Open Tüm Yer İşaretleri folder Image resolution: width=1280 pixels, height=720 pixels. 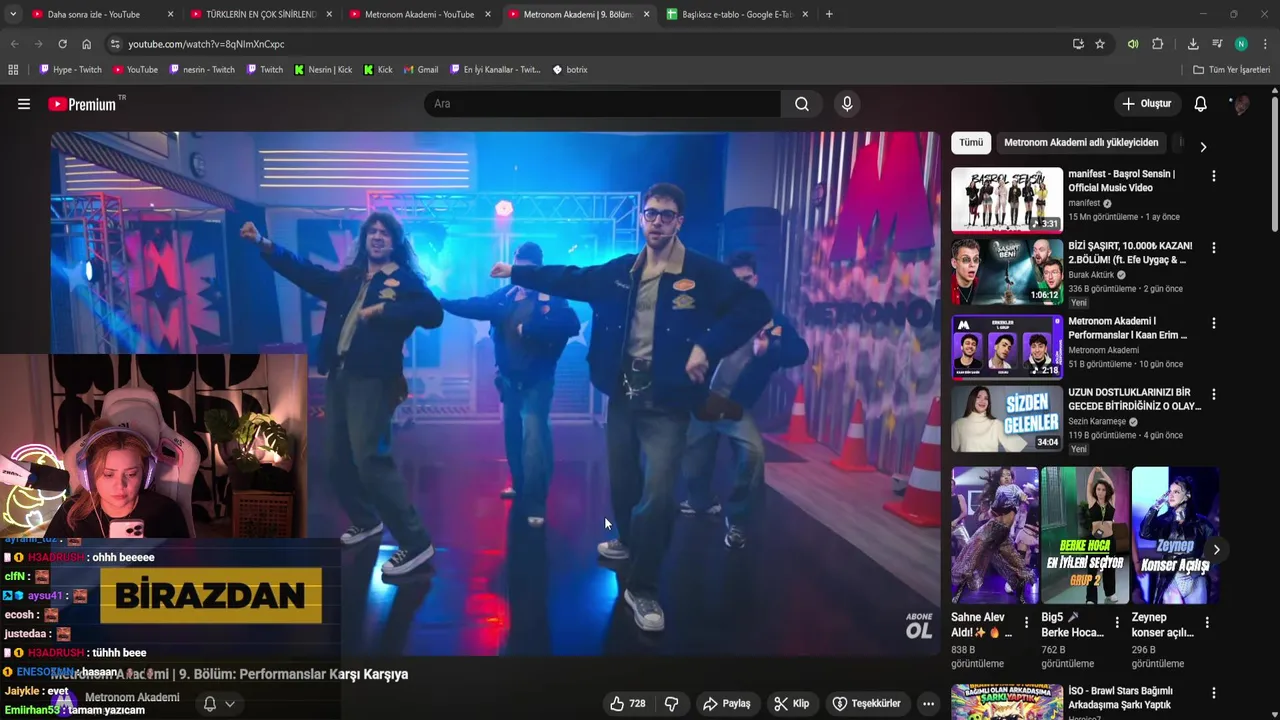click(x=1232, y=70)
